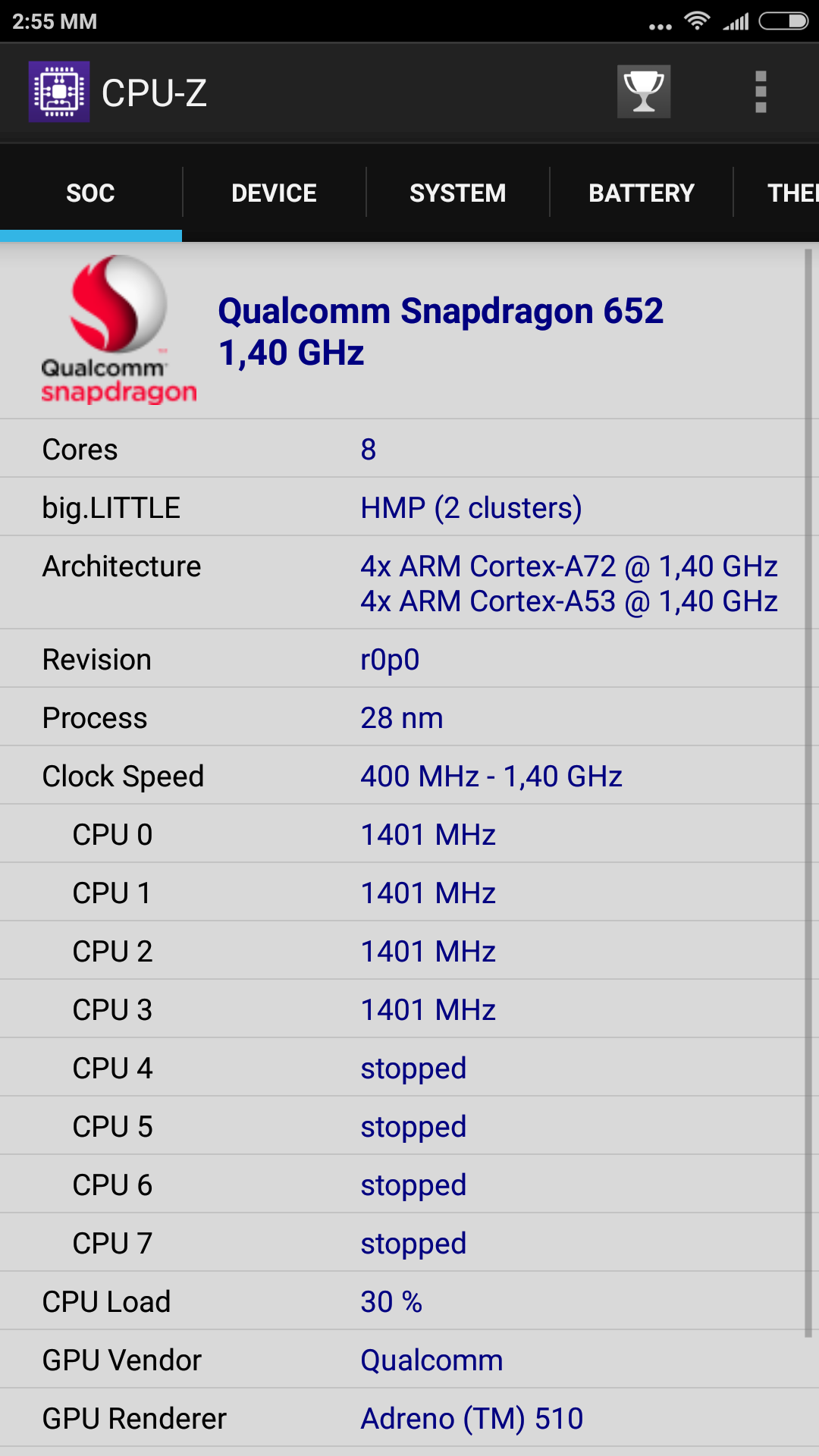Switch to the DEVICE tab
Image resolution: width=819 pixels, height=1456 pixels.
tap(274, 193)
